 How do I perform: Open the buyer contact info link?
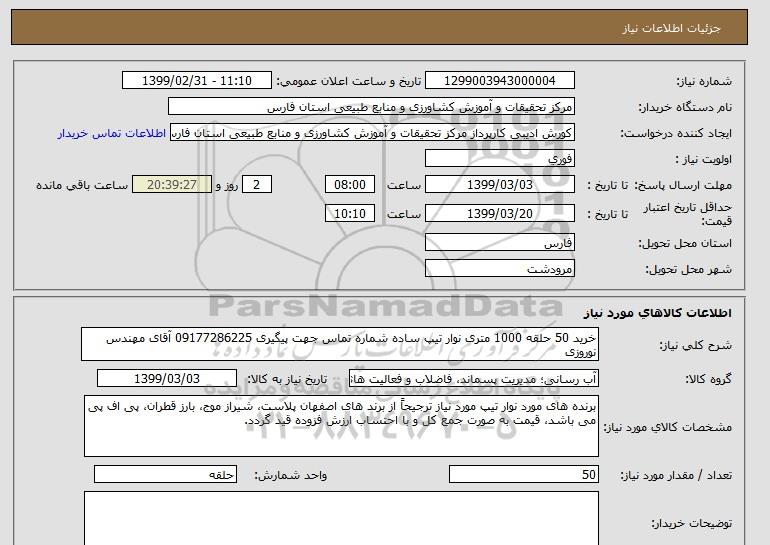click(111, 134)
